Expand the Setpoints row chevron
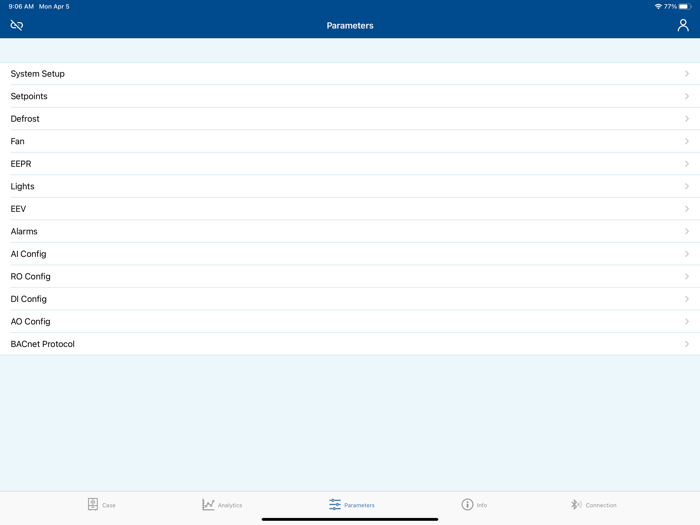 point(687,96)
